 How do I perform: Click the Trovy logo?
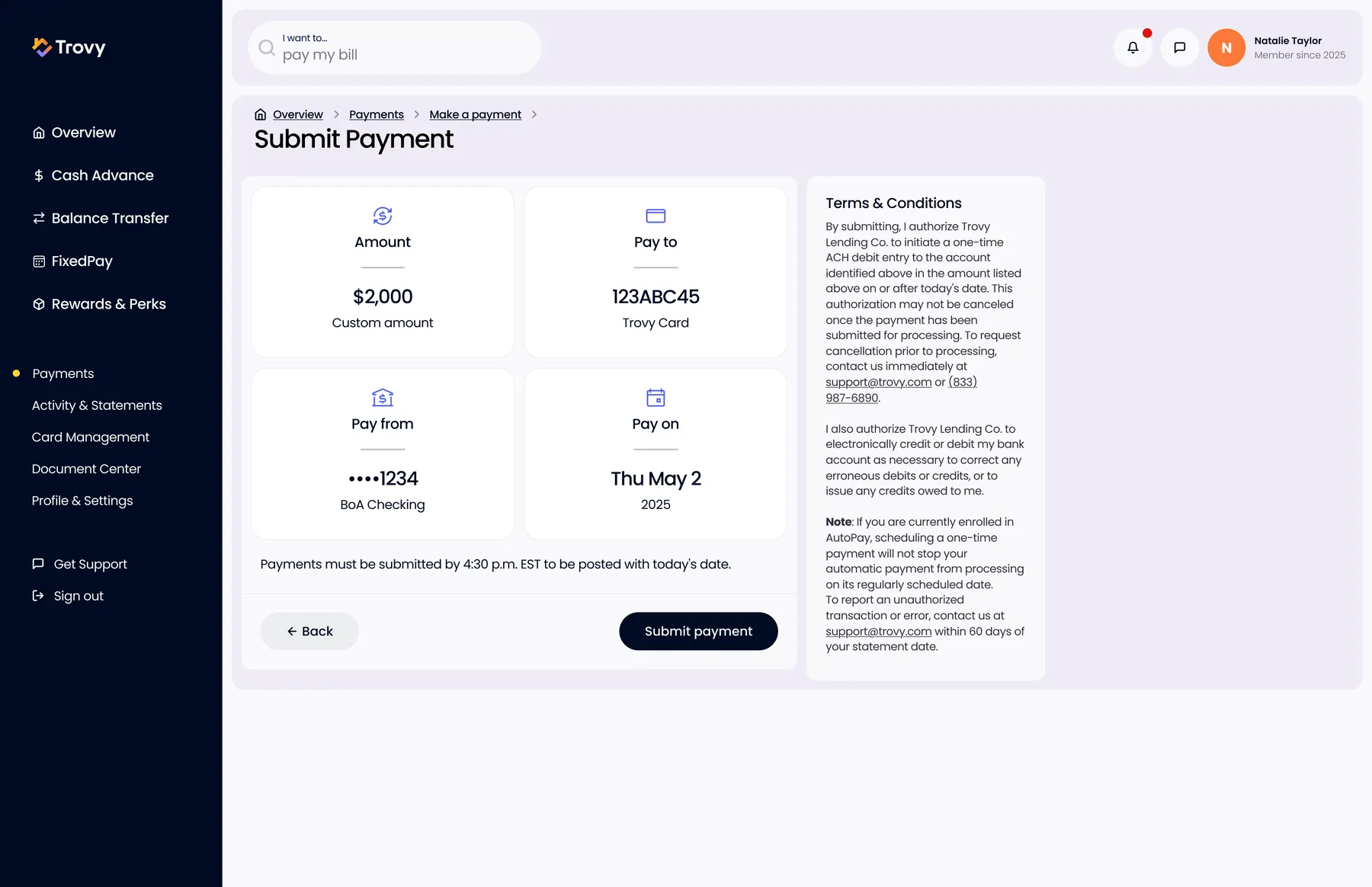click(x=69, y=47)
